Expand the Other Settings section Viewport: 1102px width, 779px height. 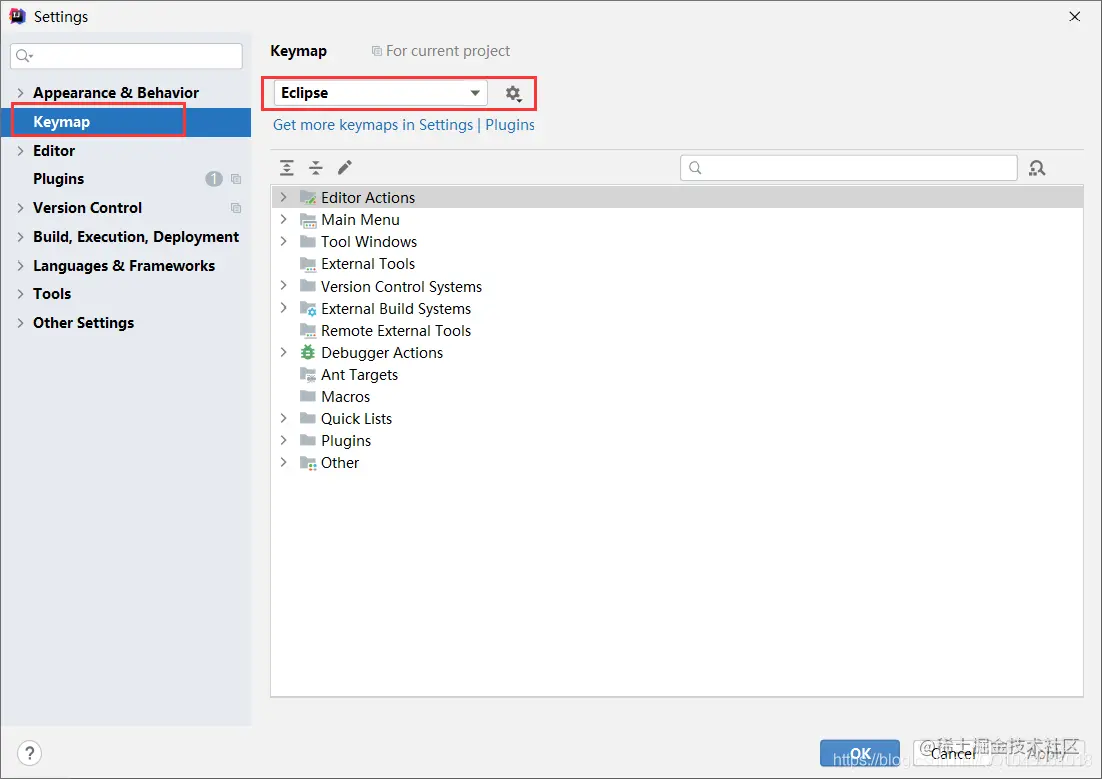[20, 323]
